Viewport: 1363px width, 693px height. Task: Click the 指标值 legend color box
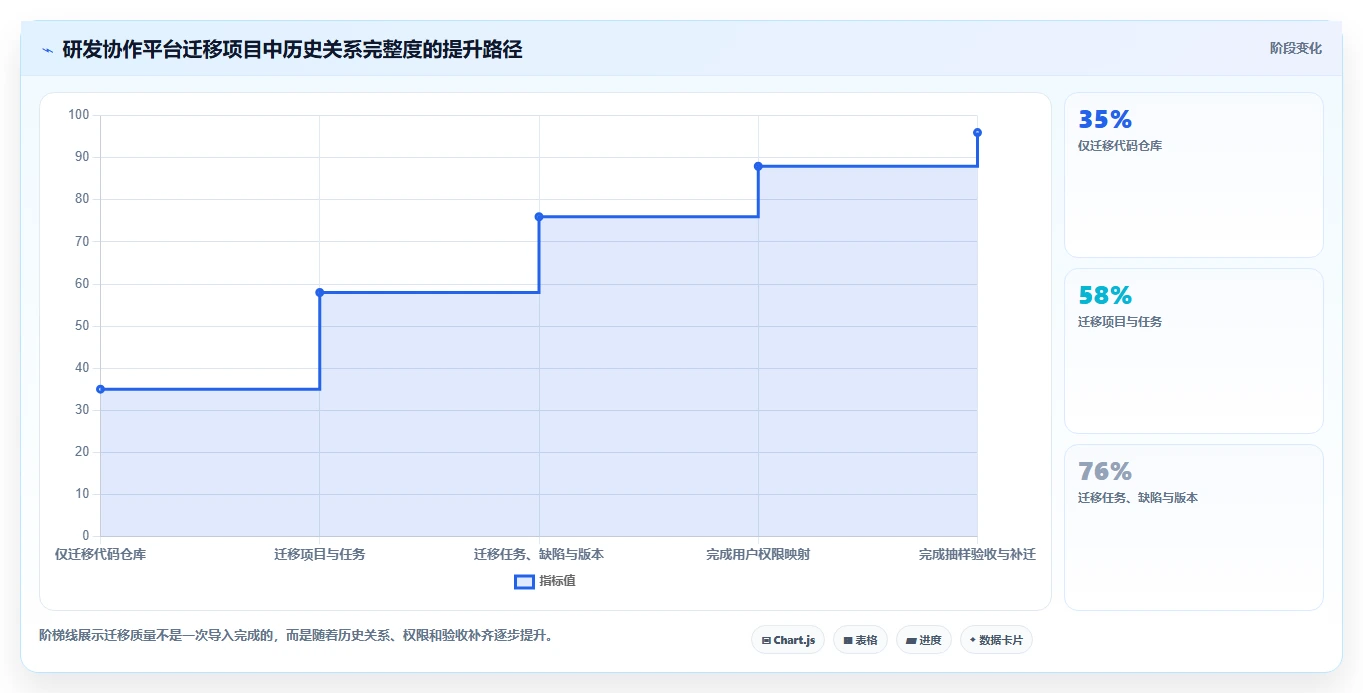click(524, 581)
